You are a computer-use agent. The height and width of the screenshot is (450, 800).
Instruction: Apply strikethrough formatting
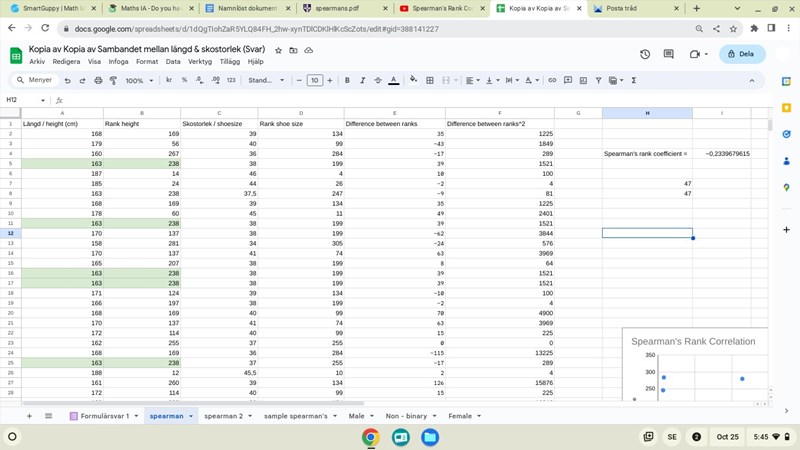[x=377, y=80]
